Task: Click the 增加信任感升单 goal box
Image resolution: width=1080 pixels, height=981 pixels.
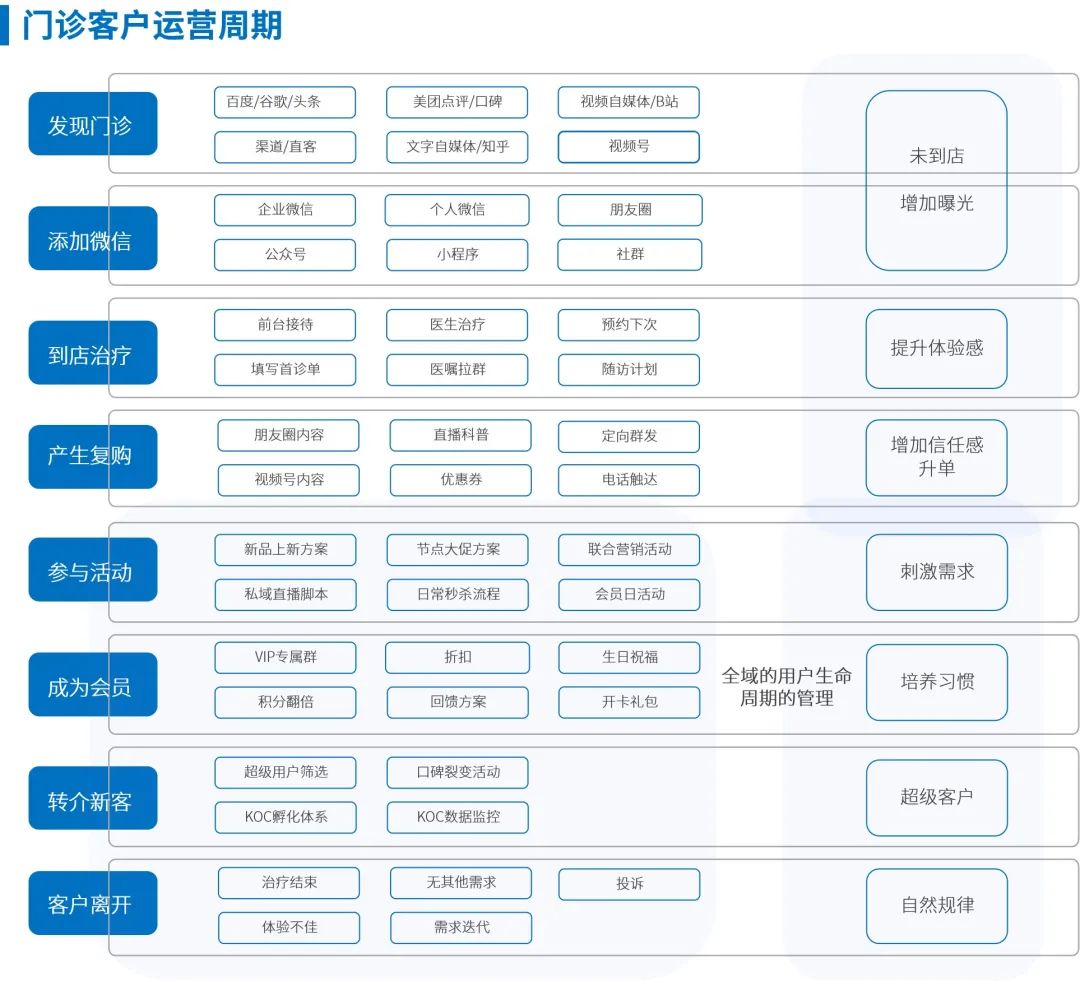Action: [937, 457]
